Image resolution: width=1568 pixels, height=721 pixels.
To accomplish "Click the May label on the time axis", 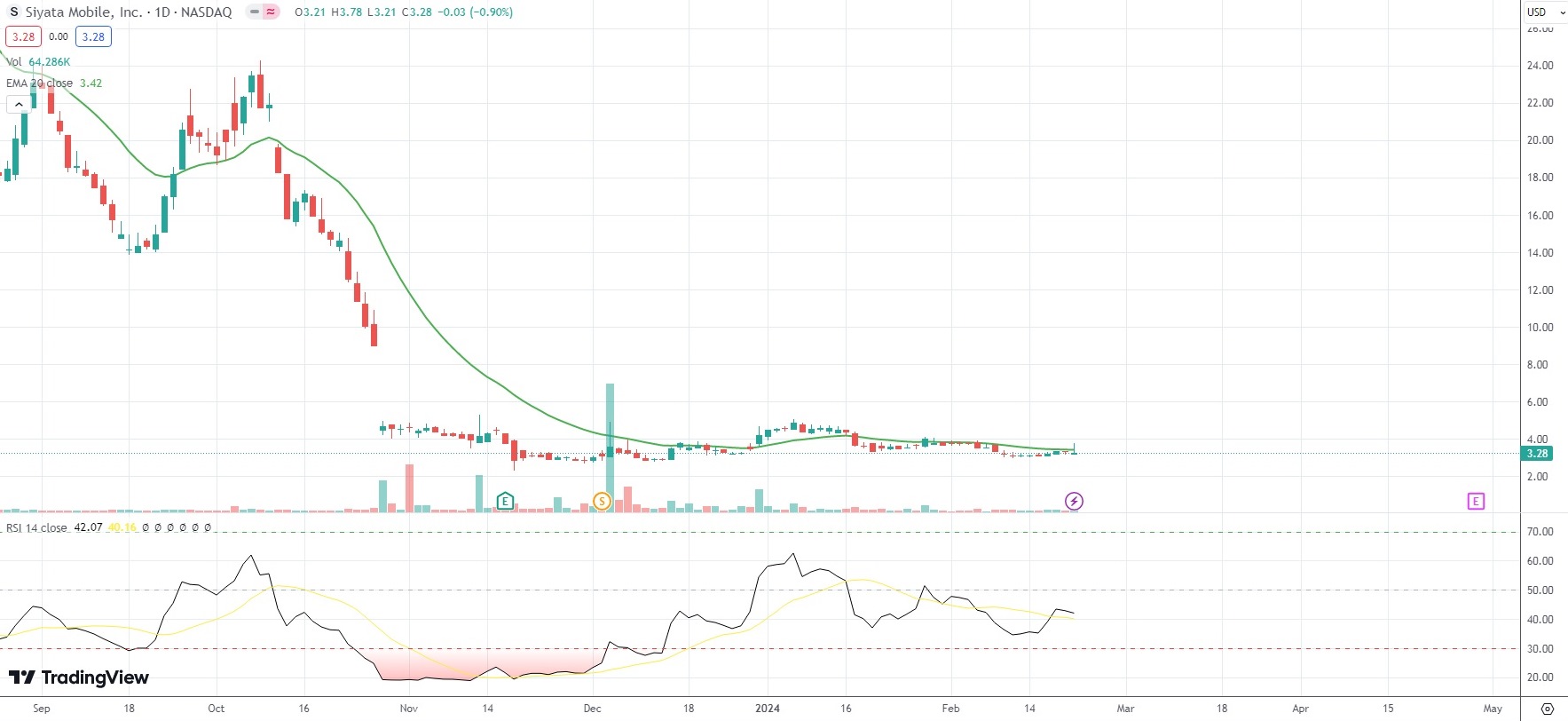I will click(x=1493, y=709).
